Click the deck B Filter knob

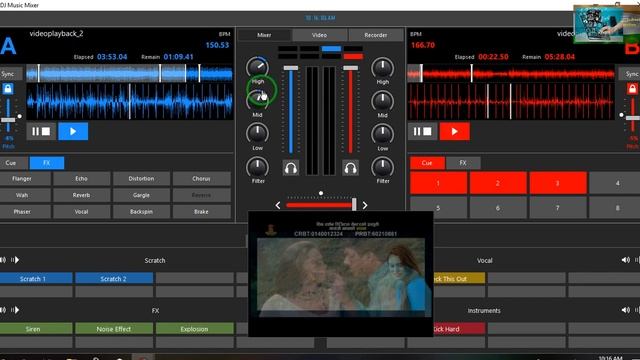tap(382, 167)
